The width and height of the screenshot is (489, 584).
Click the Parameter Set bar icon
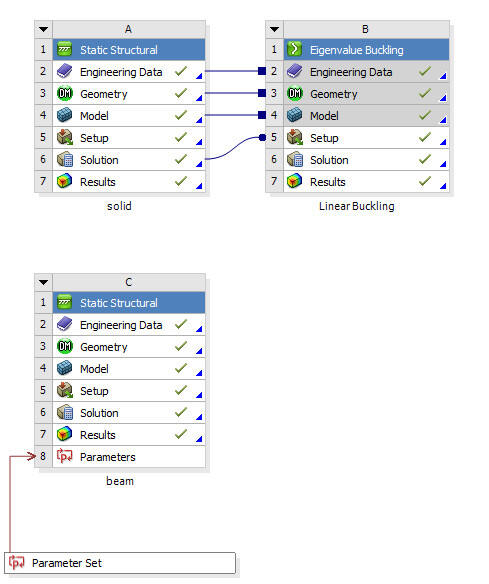pos(16,562)
